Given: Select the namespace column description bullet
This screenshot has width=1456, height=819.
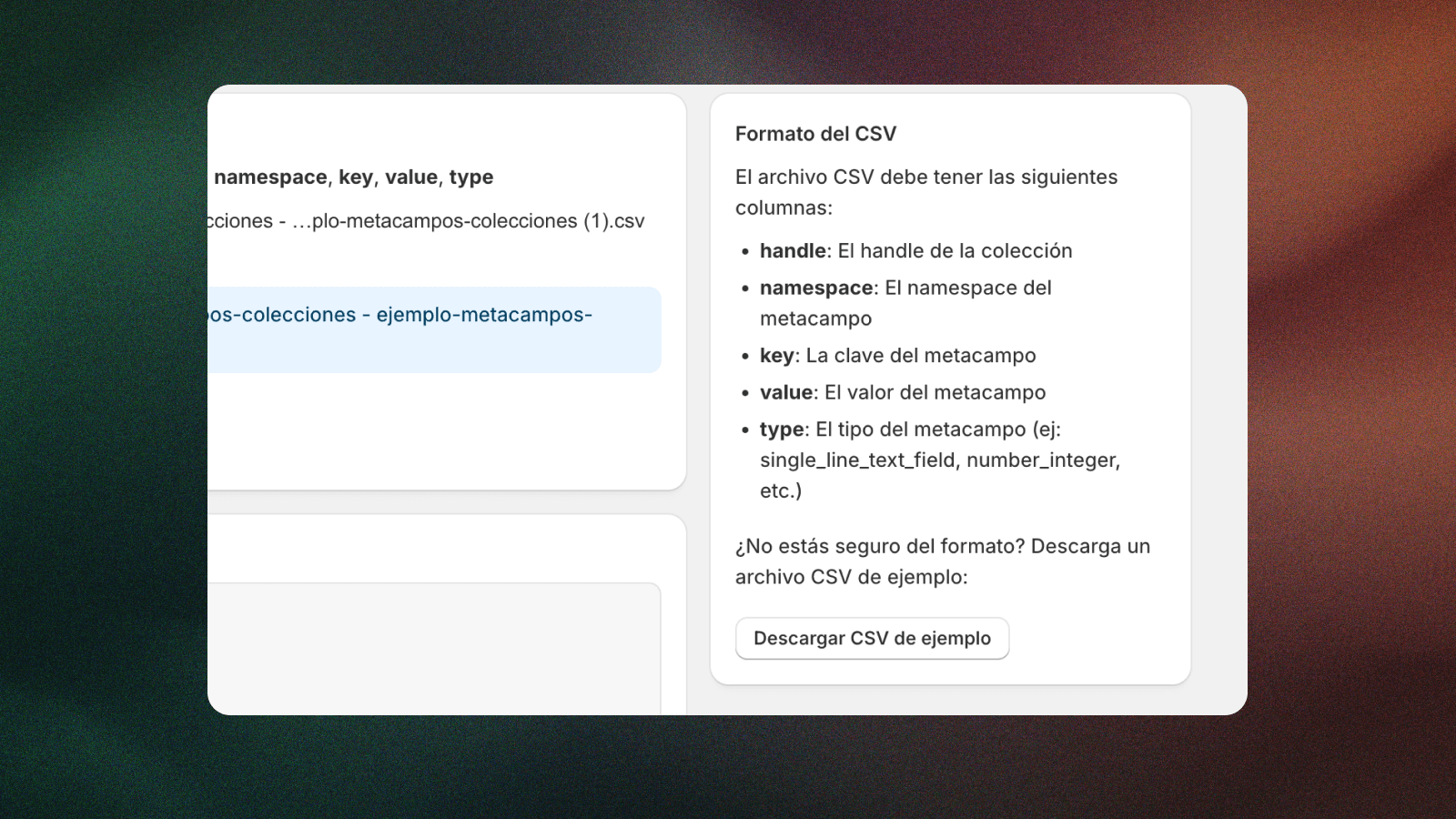Looking at the screenshot, I should point(905,288).
